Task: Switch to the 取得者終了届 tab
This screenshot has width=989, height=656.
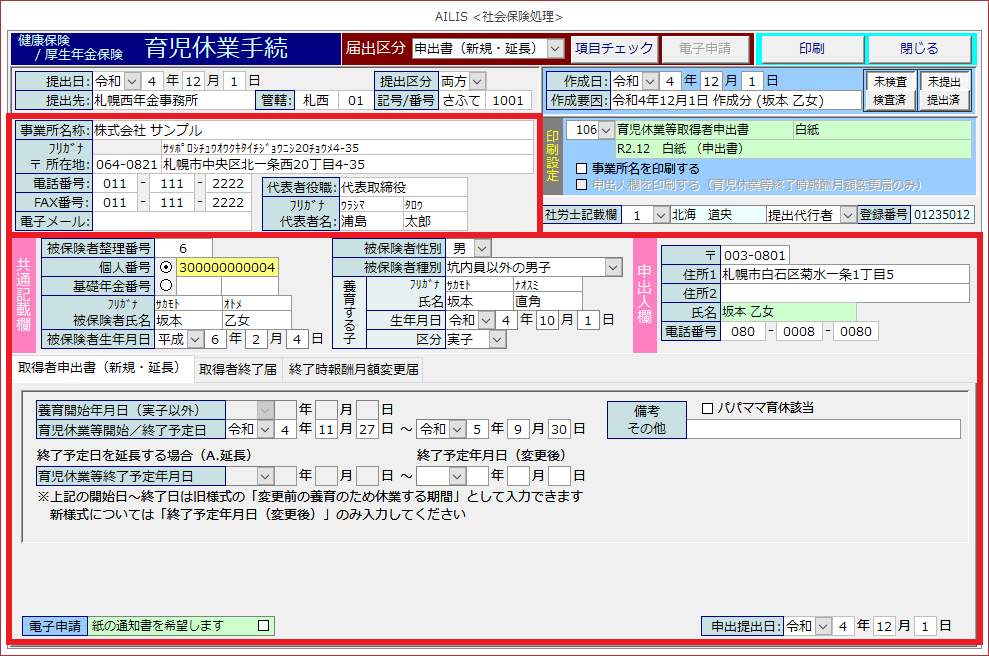Action: pos(237,369)
